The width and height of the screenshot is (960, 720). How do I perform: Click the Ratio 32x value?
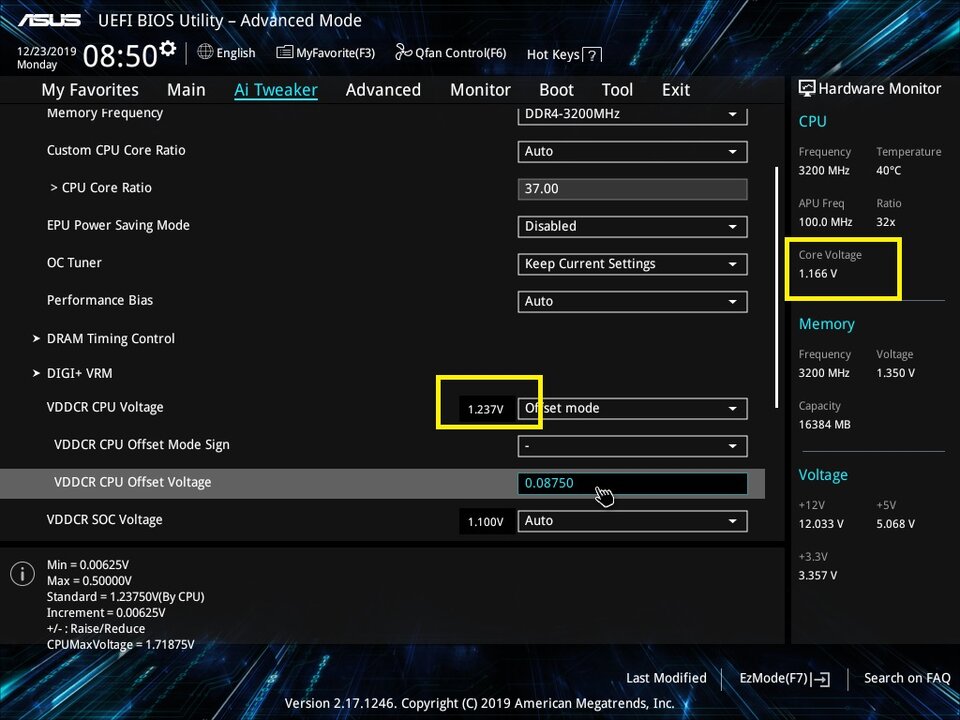(886, 222)
